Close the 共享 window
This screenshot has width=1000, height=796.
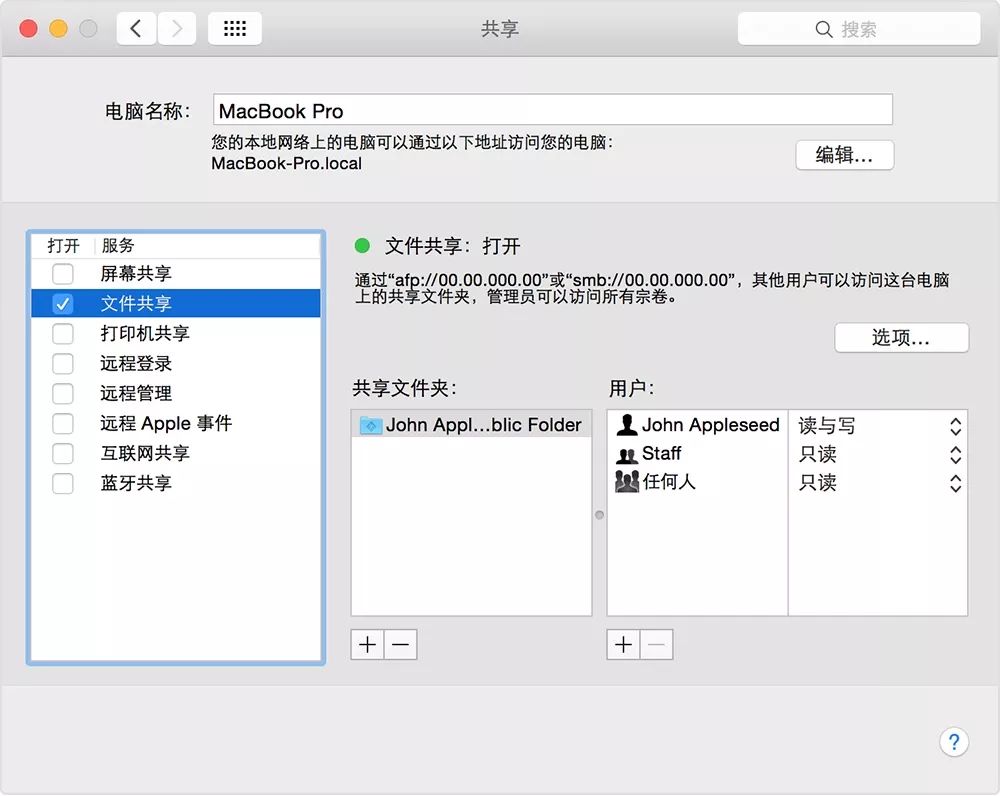click(x=28, y=29)
